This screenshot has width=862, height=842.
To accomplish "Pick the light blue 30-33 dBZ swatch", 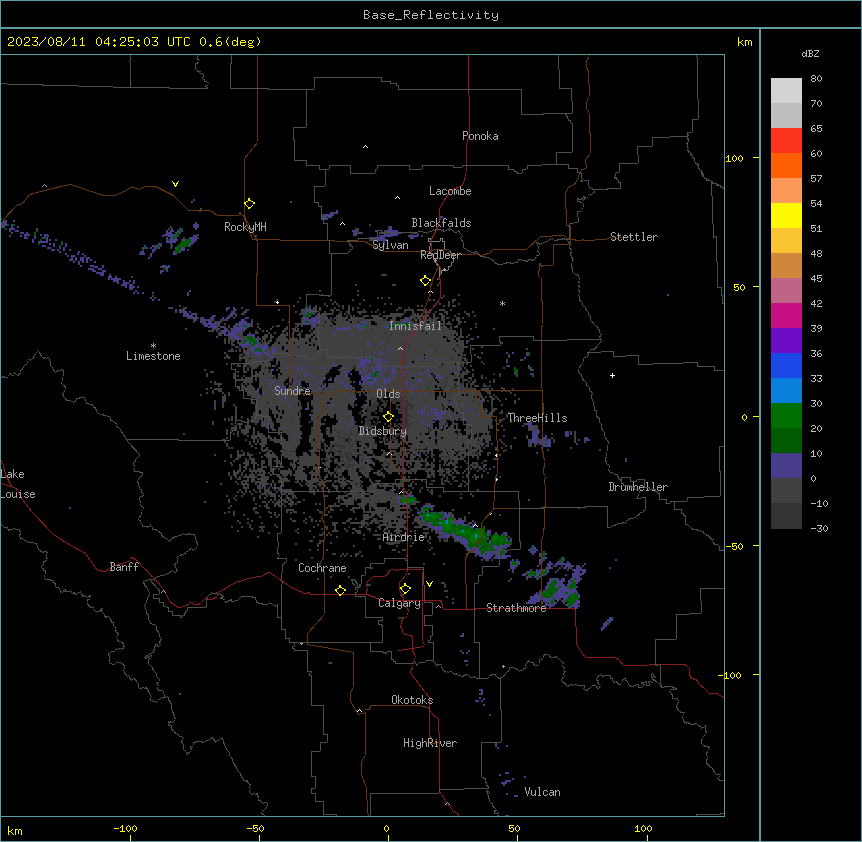I will [x=786, y=391].
